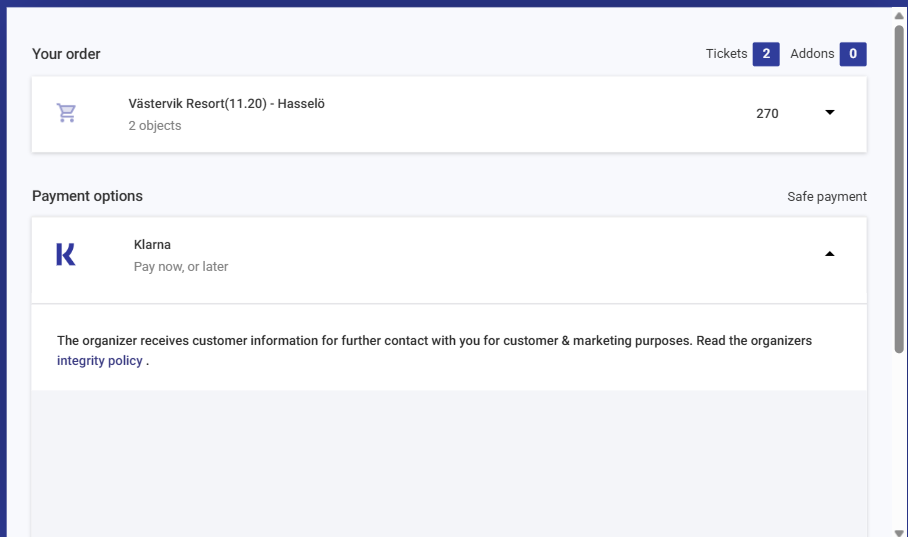Click the shopping cart icon

coord(67,112)
